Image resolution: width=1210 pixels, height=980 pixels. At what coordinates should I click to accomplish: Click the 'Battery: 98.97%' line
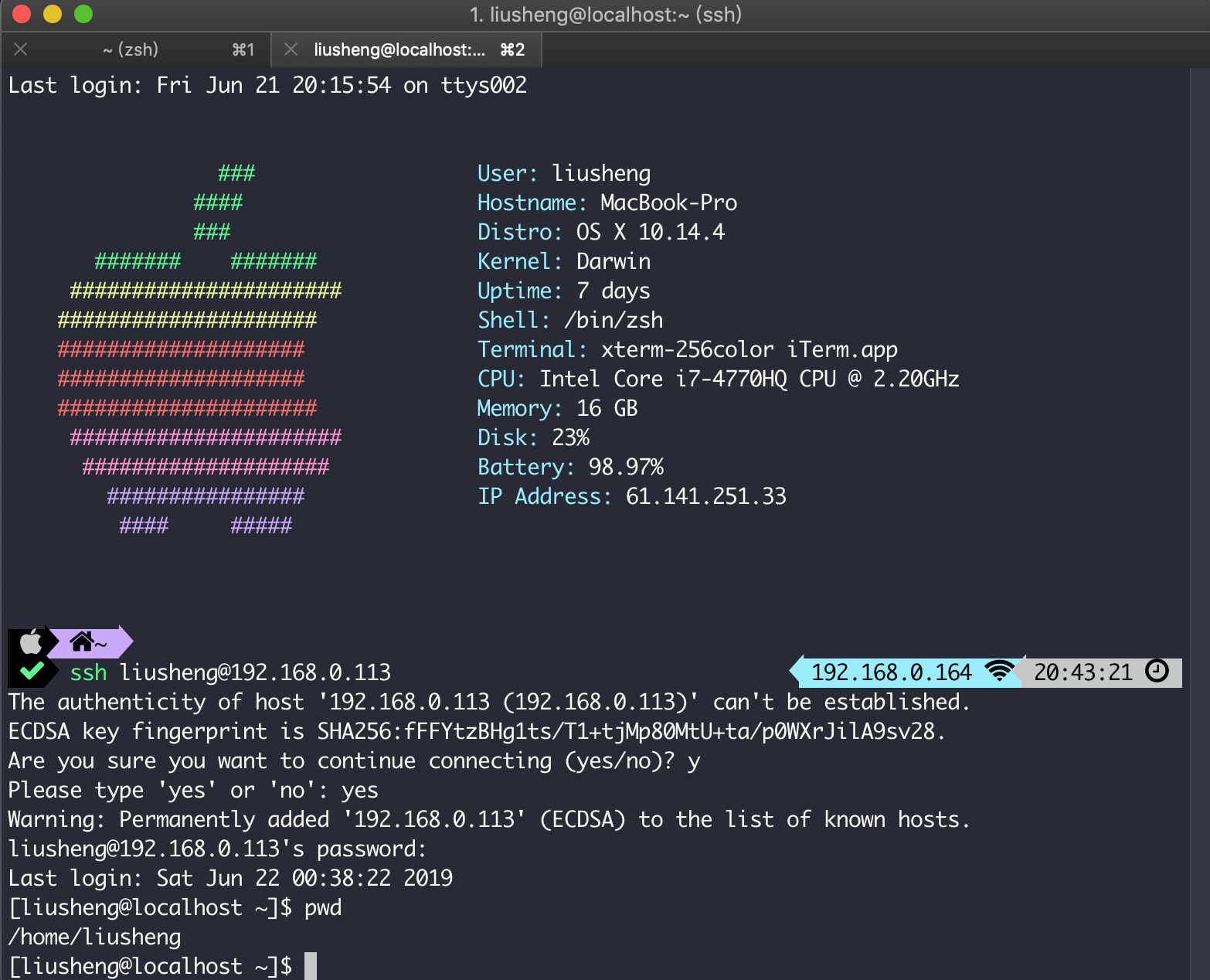[571, 467]
